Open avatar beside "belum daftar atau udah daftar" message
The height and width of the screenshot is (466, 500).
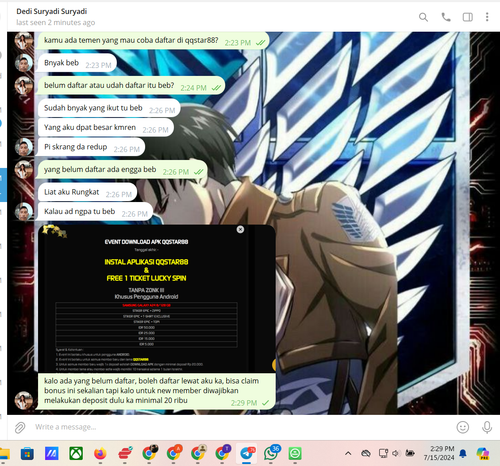coord(24,85)
